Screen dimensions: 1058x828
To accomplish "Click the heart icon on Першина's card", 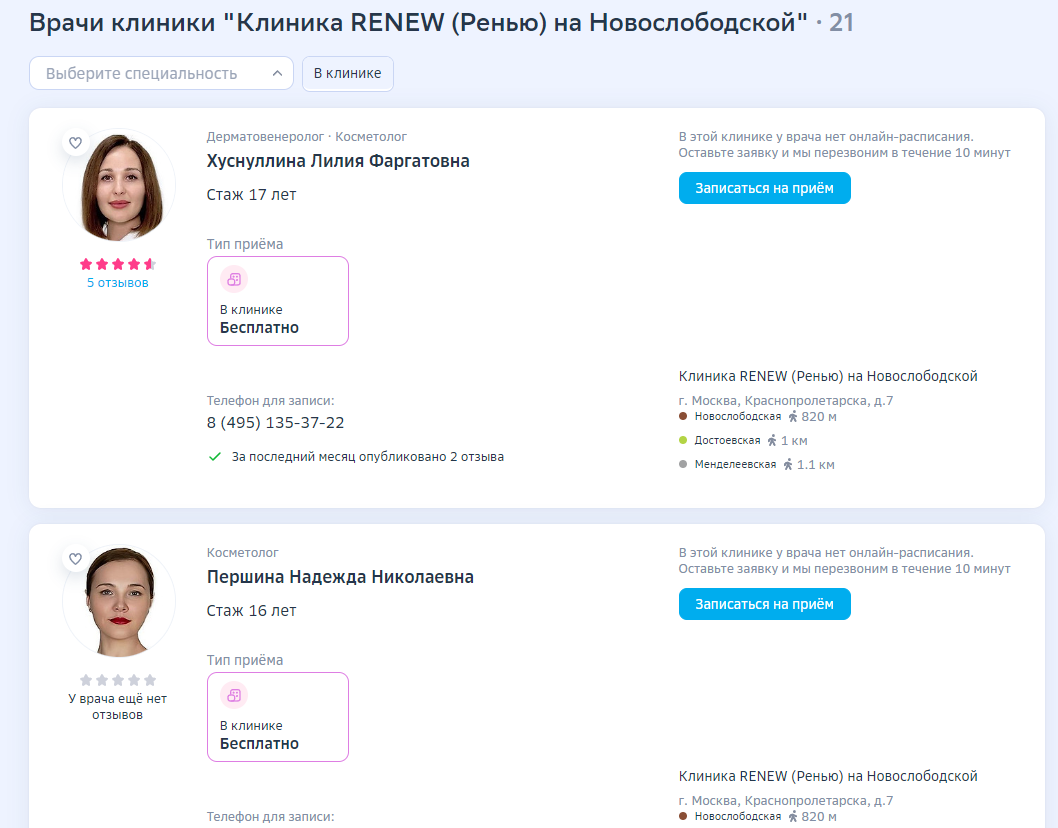I will 76,559.
